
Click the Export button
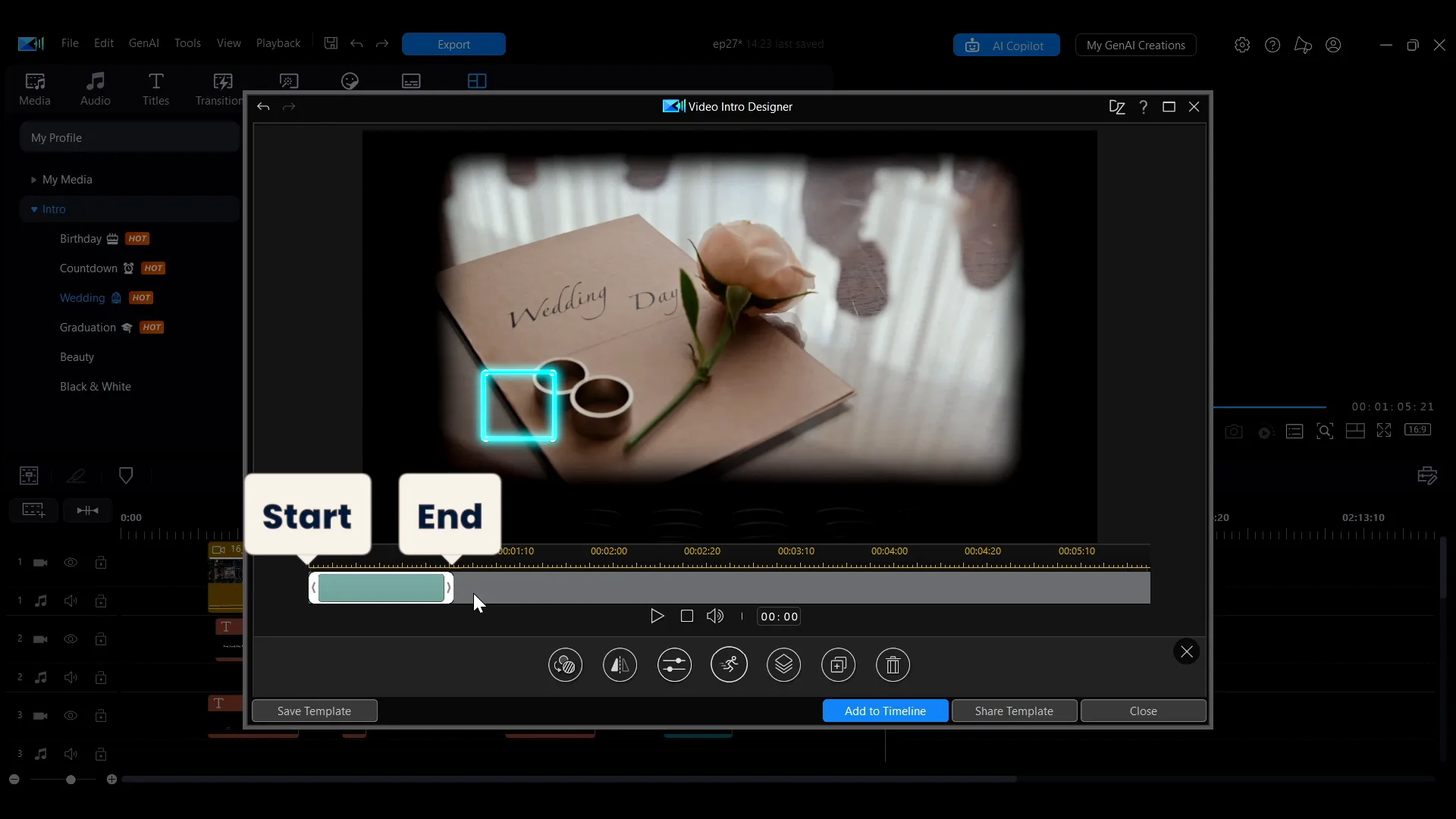pos(453,44)
